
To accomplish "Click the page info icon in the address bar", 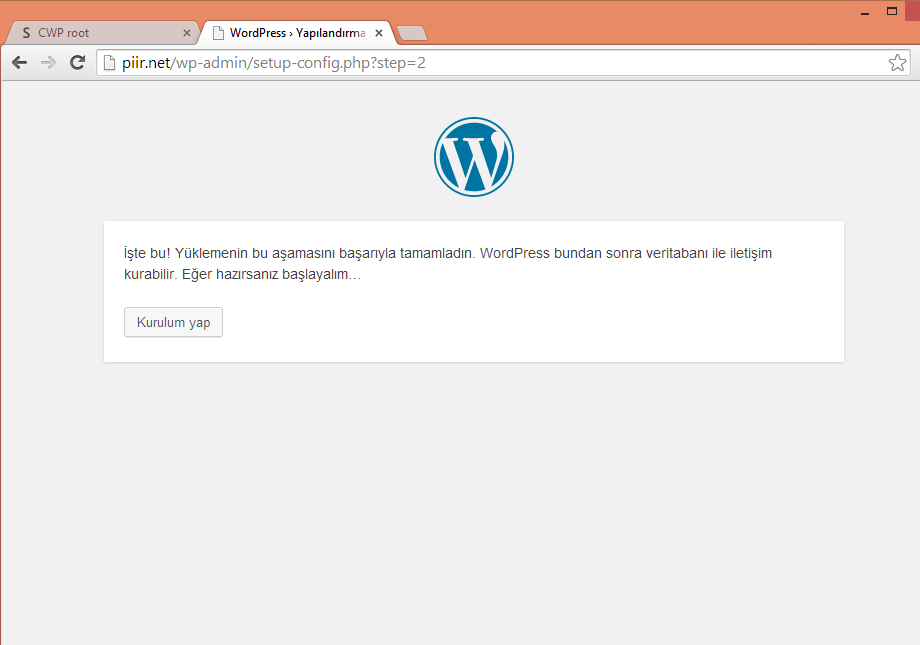I will (109, 63).
